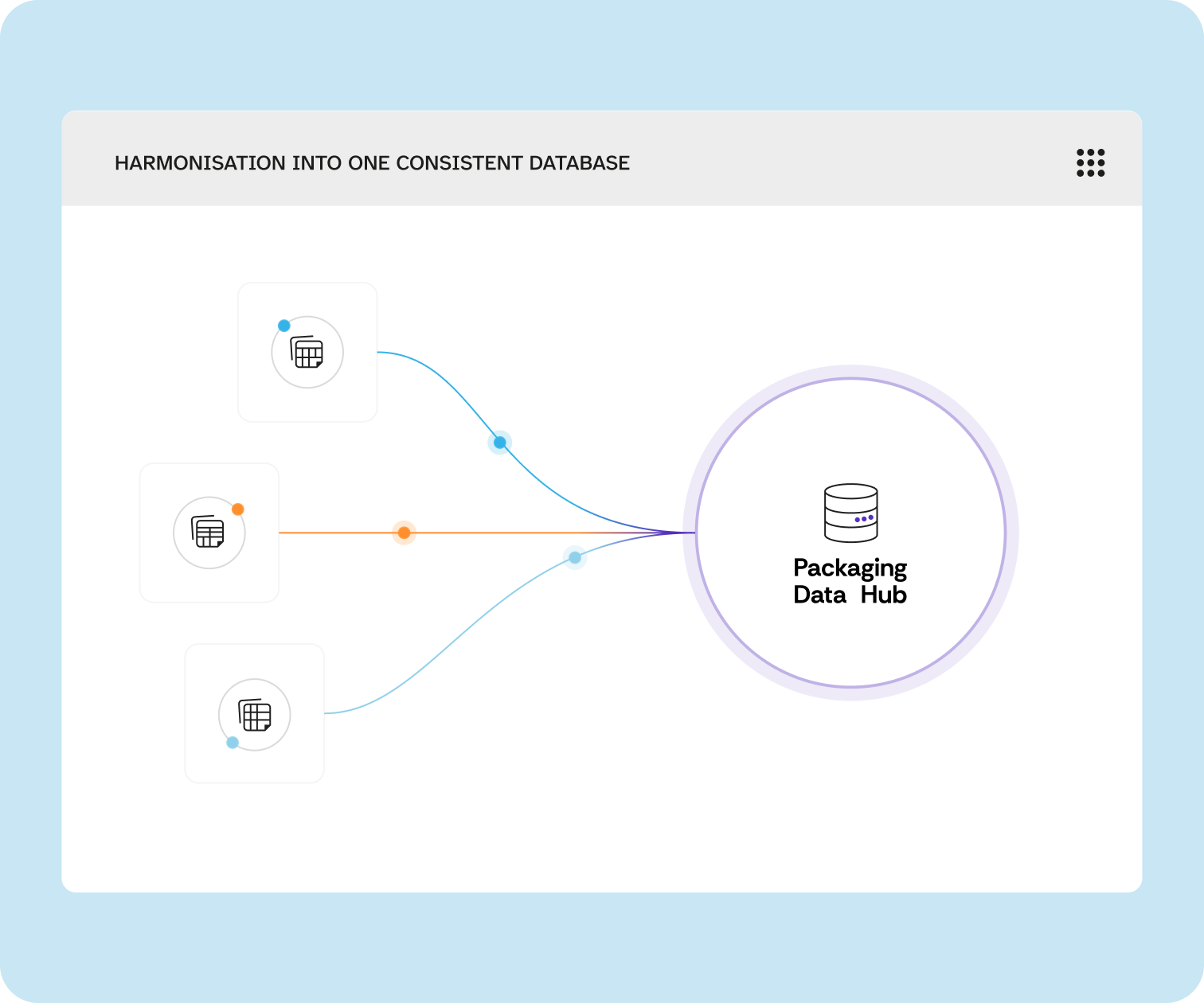Click the Packaging Data Hub label
Screen dimensions: 1204x1003
pos(850,581)
